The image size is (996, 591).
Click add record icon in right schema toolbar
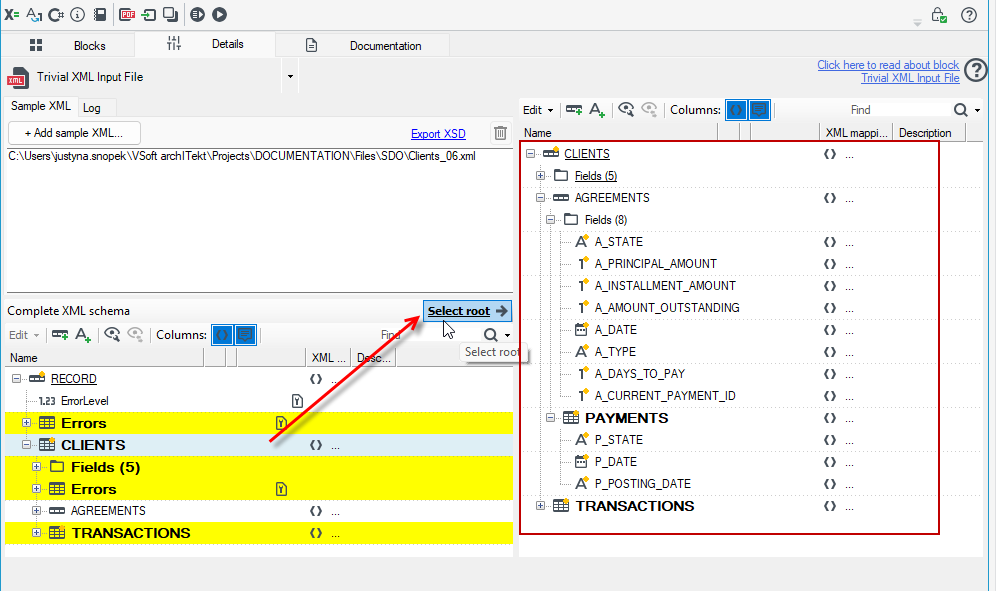click(574, 110)
